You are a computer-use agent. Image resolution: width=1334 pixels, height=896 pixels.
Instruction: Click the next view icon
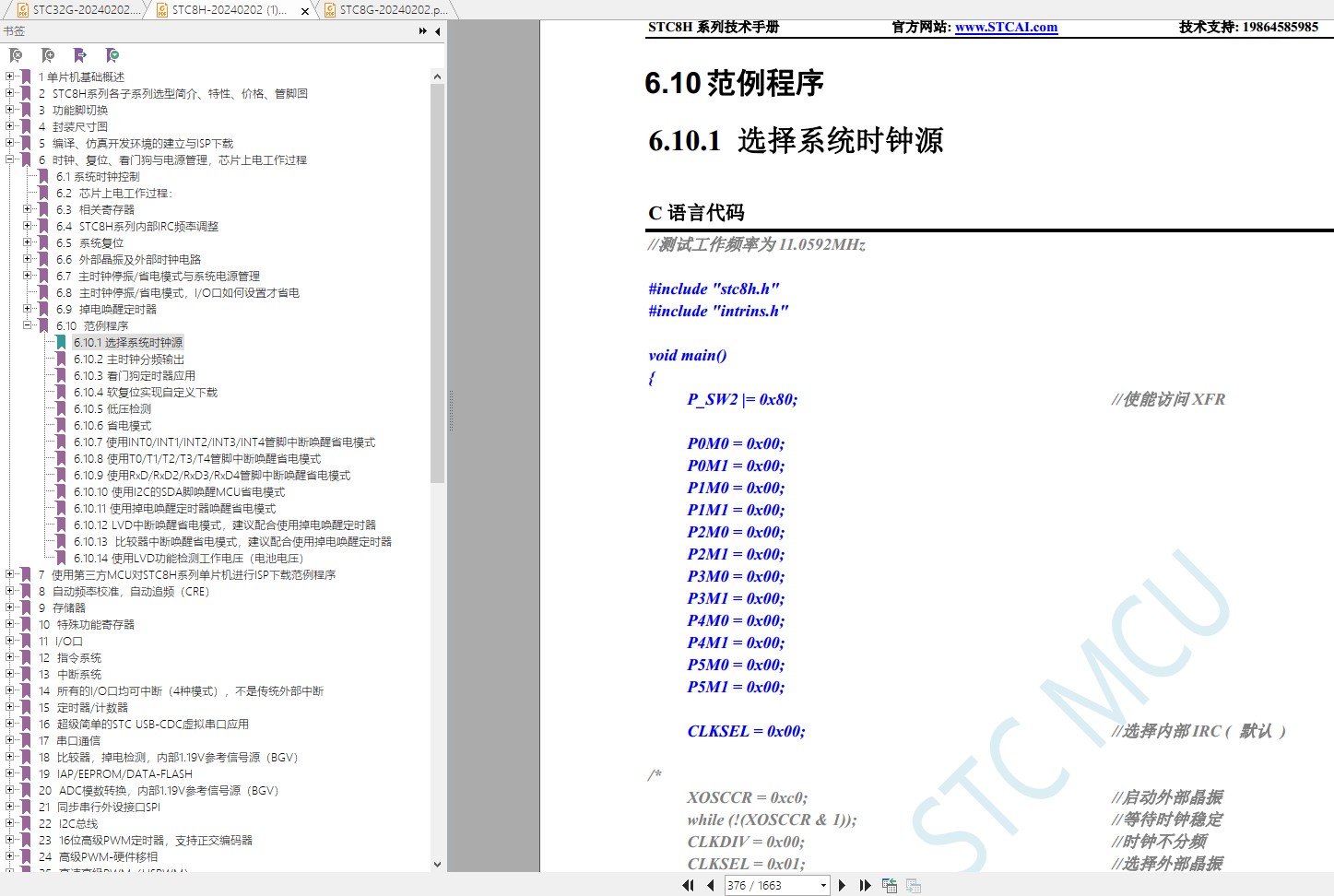pyautogui.click(x=914, y=885)
